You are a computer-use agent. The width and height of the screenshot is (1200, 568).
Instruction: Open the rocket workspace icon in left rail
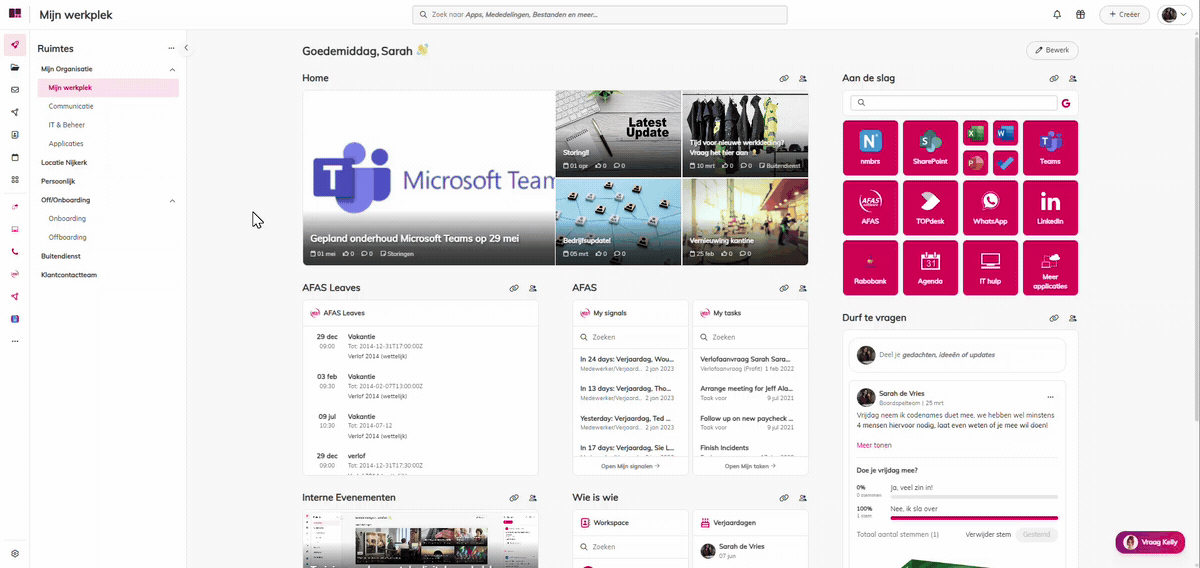point(15,45)
